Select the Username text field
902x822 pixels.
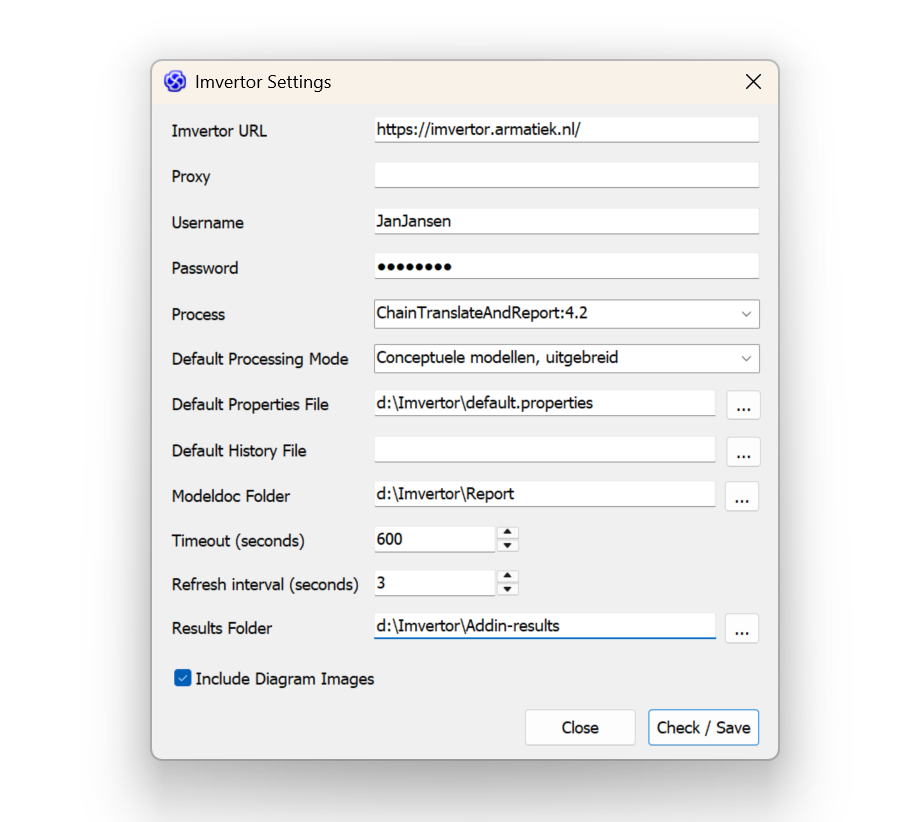pyautogui.click(x=566, y=222)
